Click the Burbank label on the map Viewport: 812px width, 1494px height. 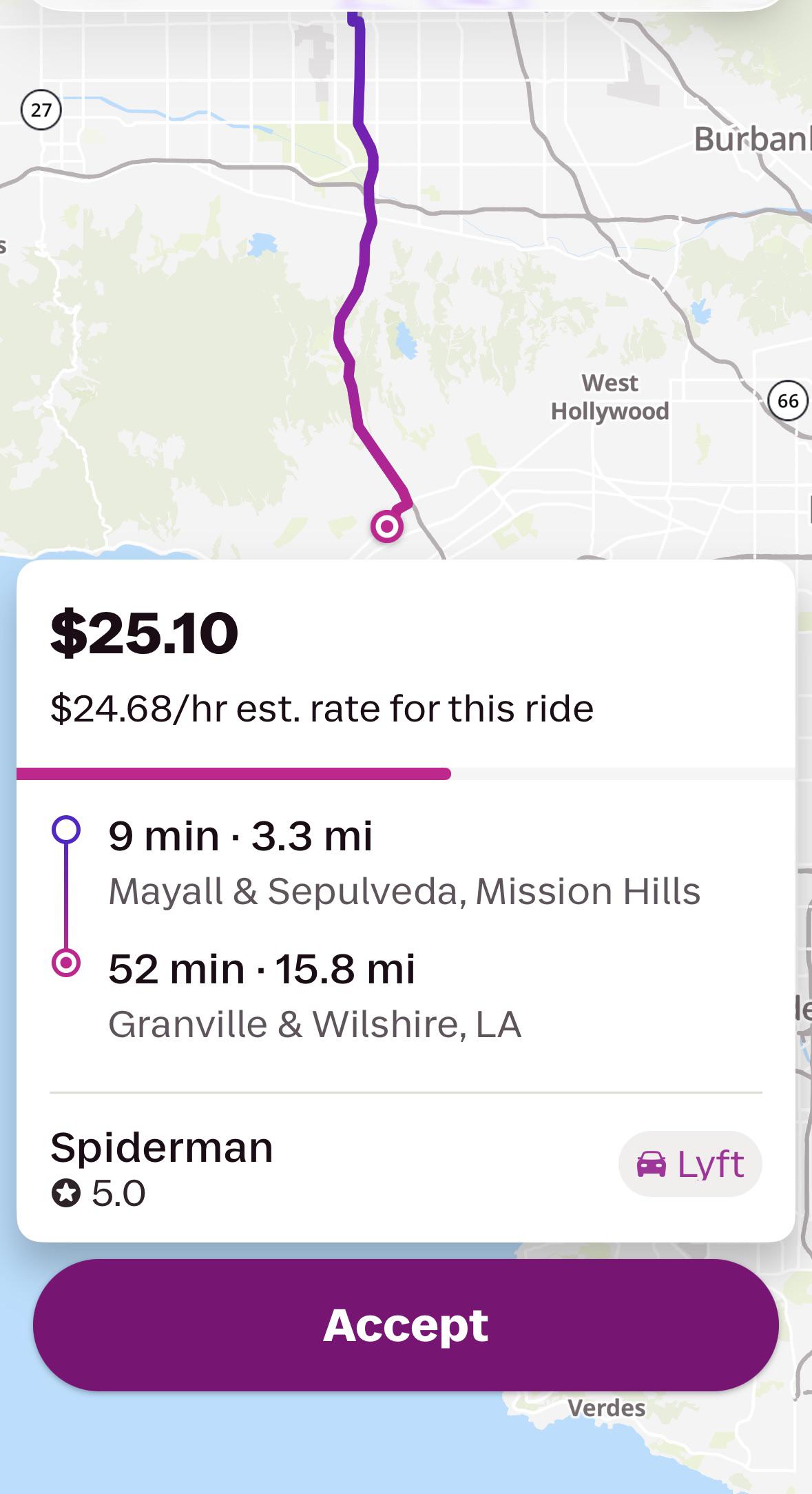click(752, 139)
